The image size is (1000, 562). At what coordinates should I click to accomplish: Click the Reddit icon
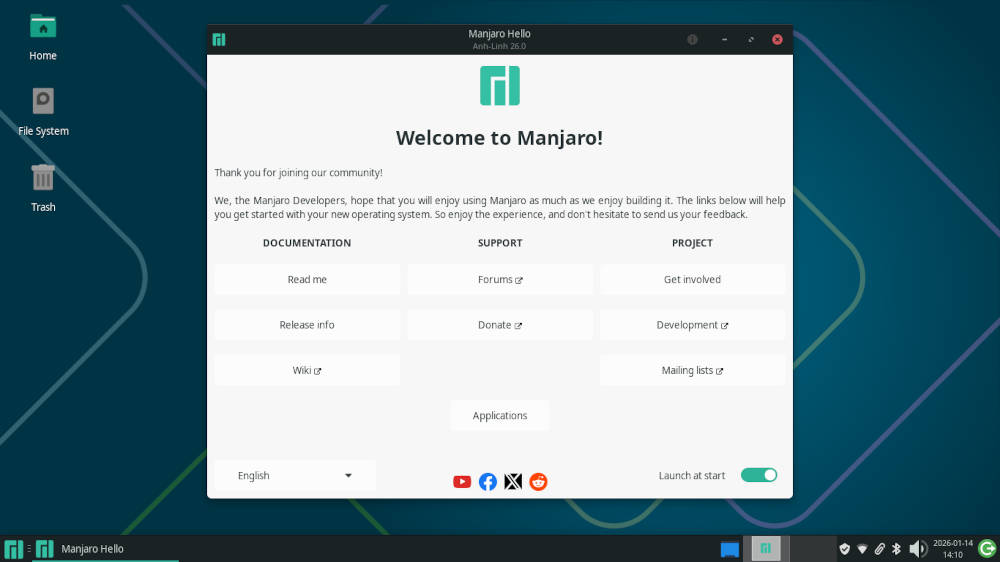click(x=539, y=482)
